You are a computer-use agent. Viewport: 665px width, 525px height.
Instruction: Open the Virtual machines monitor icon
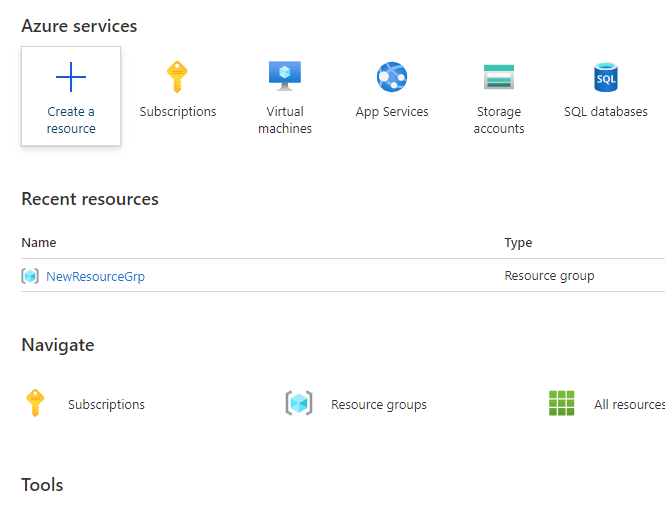click(285, 76)
